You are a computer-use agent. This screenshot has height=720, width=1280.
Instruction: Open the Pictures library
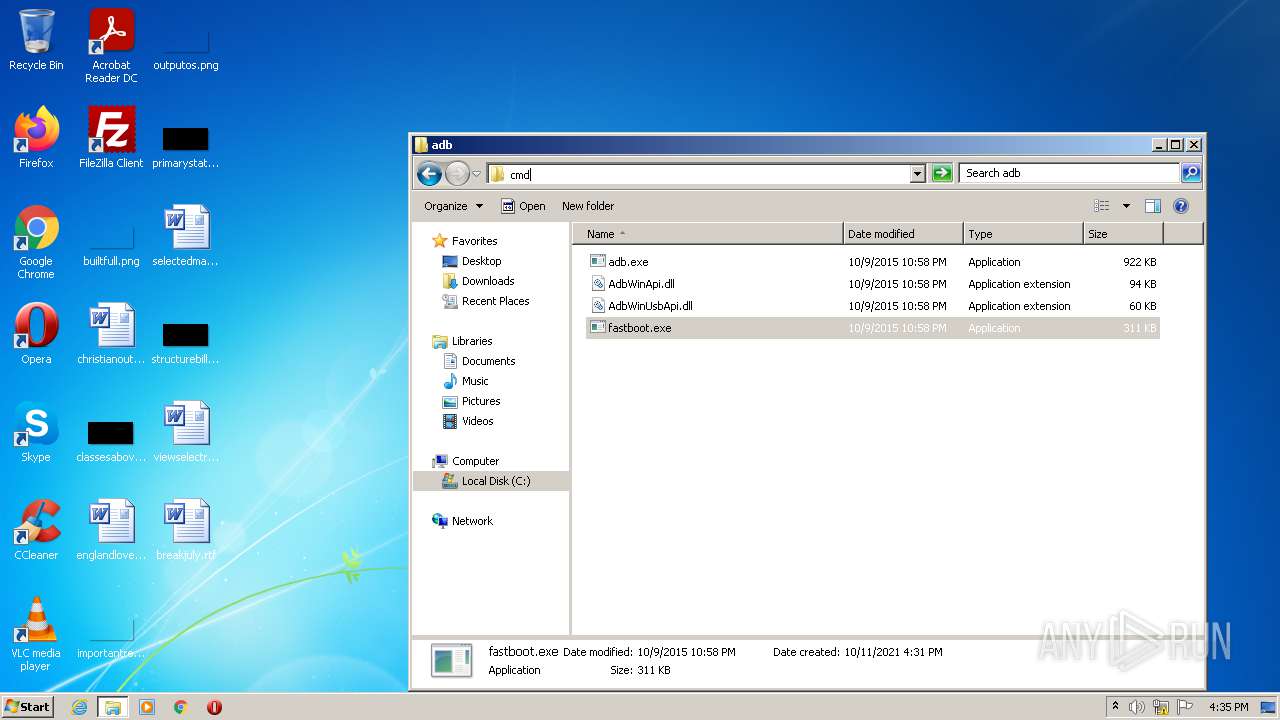[481, 401]
